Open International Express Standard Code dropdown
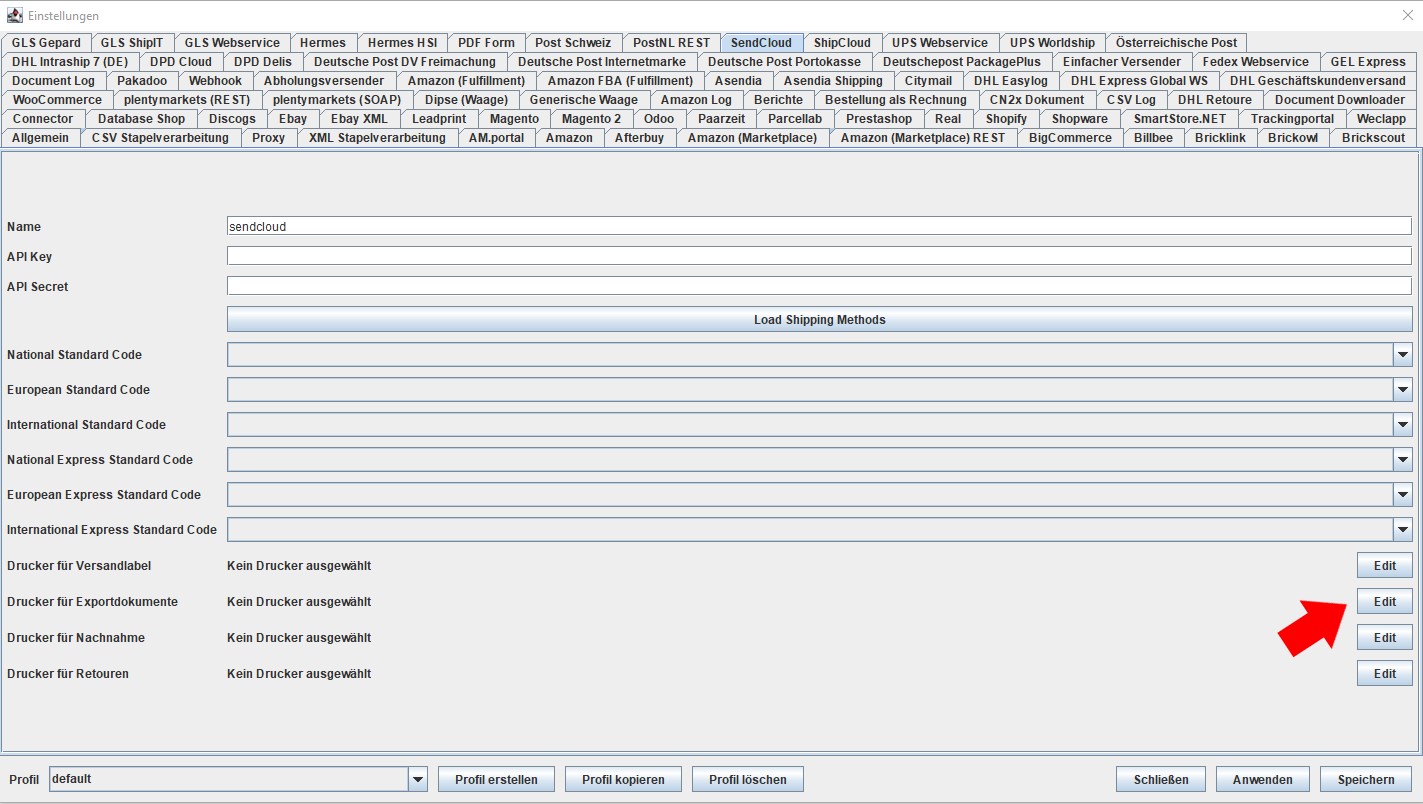Screen dimensions: 1423x804 pos(1403,530)
